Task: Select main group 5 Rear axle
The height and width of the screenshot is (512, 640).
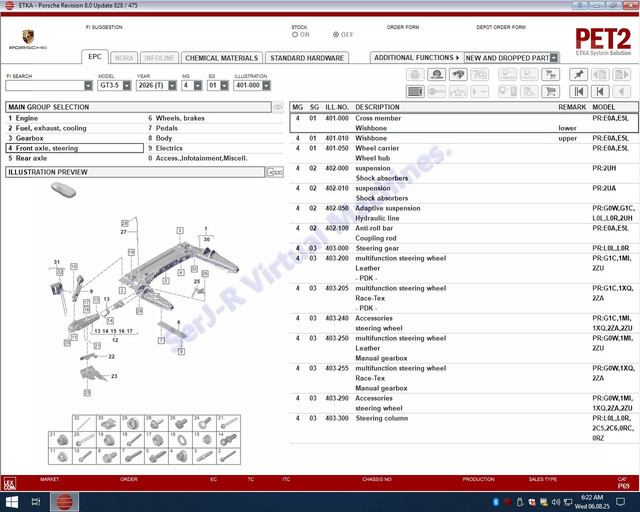Action: tap(75, 158)
